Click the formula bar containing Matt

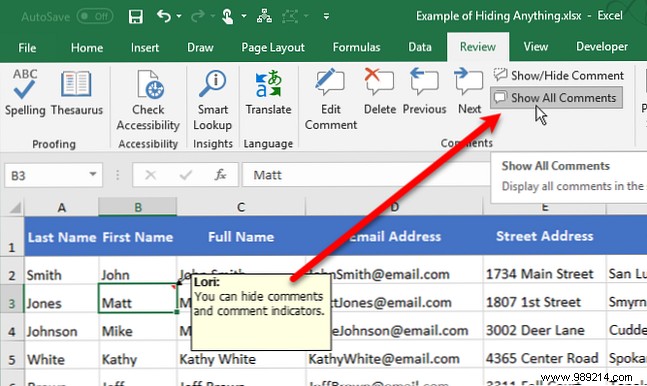coord(366,175)
